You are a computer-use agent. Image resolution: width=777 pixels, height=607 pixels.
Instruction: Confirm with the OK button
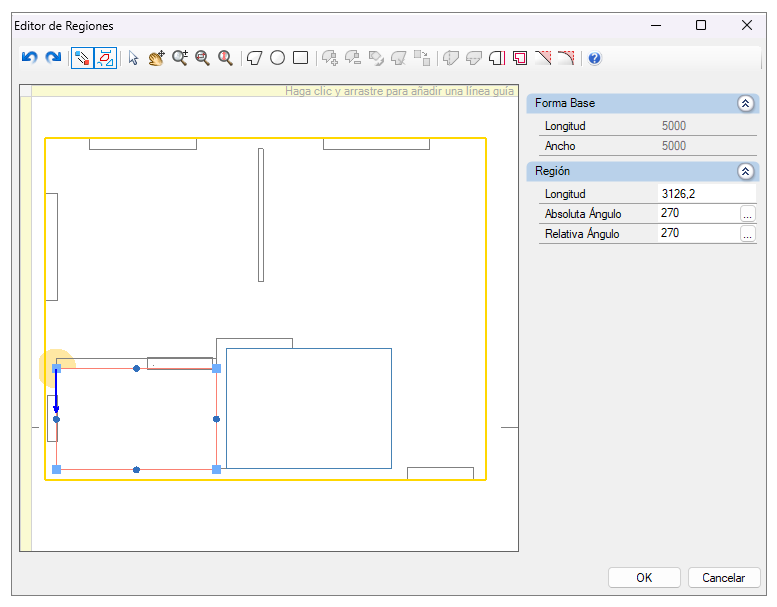pos(644,578)
